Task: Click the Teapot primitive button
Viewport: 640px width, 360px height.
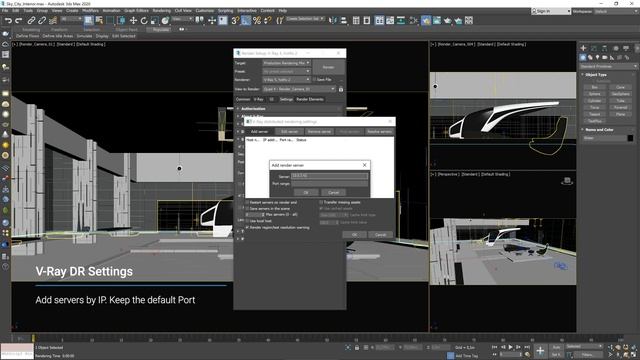Action: tap(594, 114)
